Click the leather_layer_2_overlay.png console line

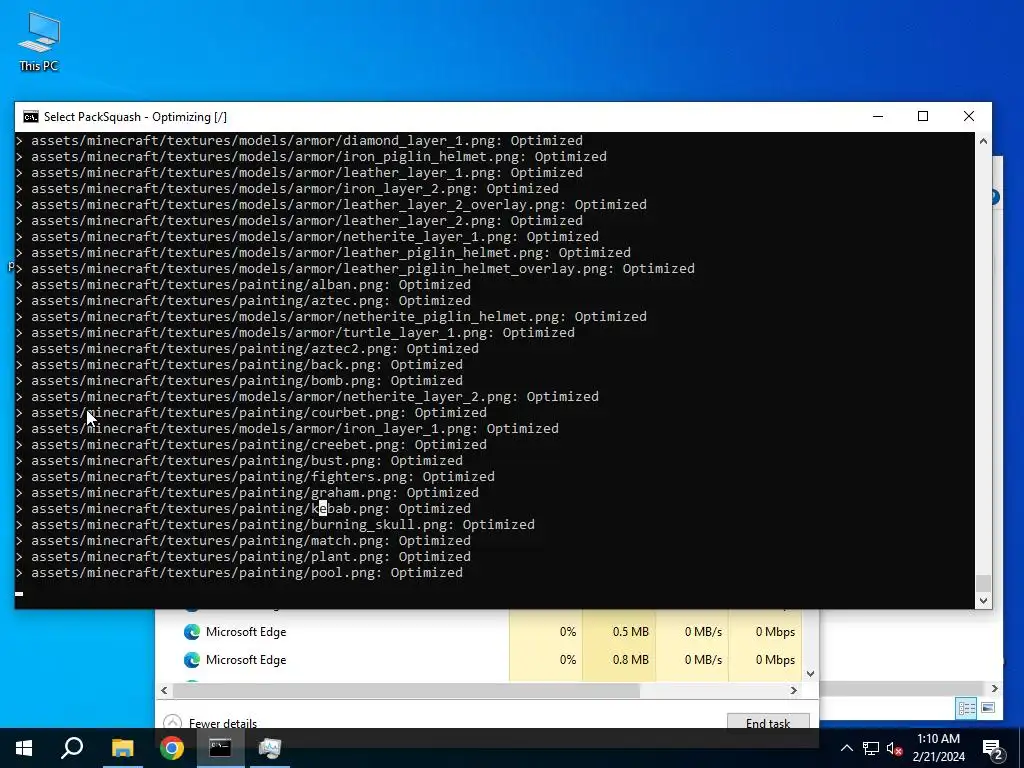tap(332, 204)
